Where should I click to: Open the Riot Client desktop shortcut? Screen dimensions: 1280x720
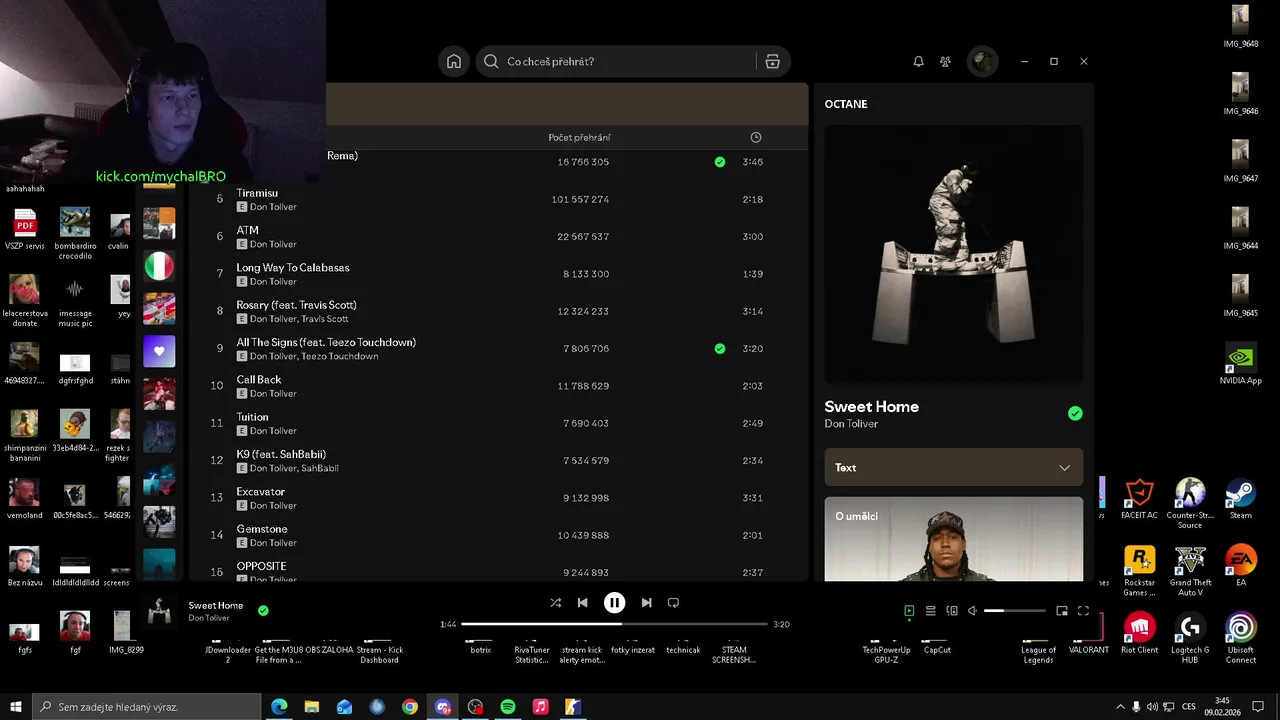pos(1139,634)
